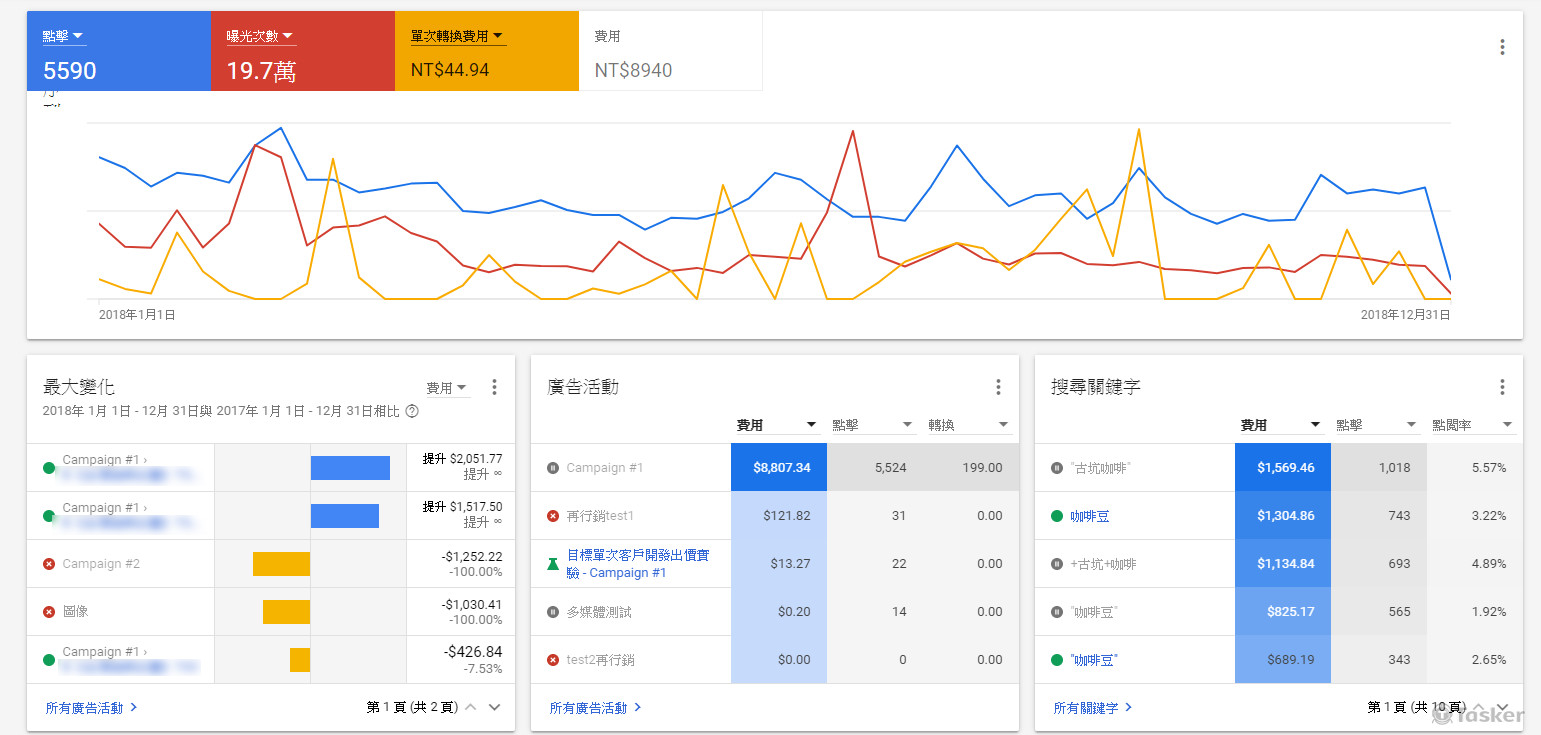Open the 最大變化 panel options menu
The width and height of the screenshot is (1541, 735).
[x=494, y=387]
